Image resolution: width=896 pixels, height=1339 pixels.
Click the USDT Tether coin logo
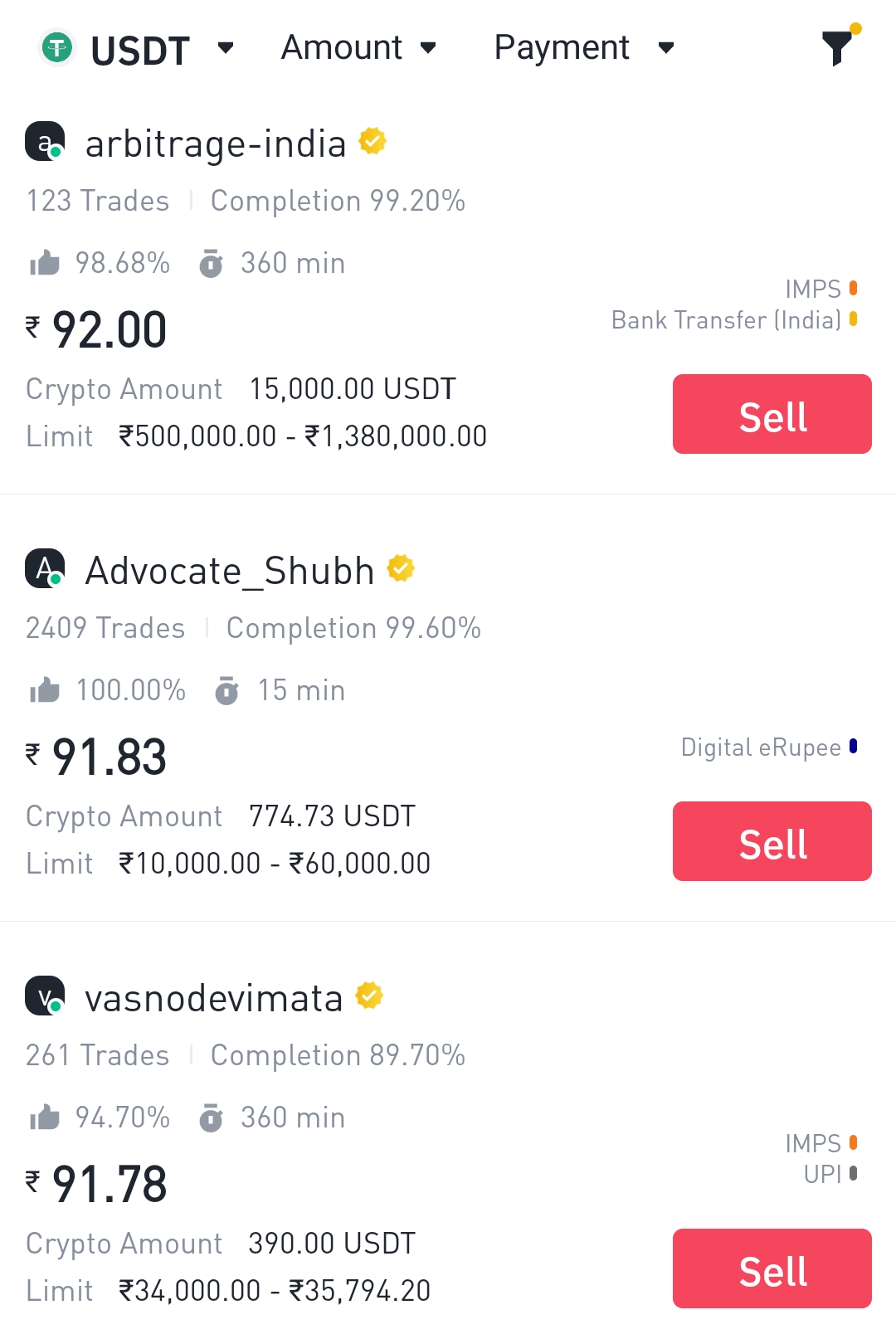57,47
